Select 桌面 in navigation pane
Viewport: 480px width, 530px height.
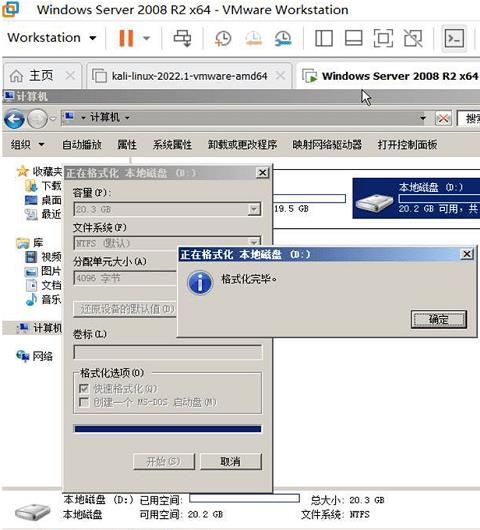point(44,200)
